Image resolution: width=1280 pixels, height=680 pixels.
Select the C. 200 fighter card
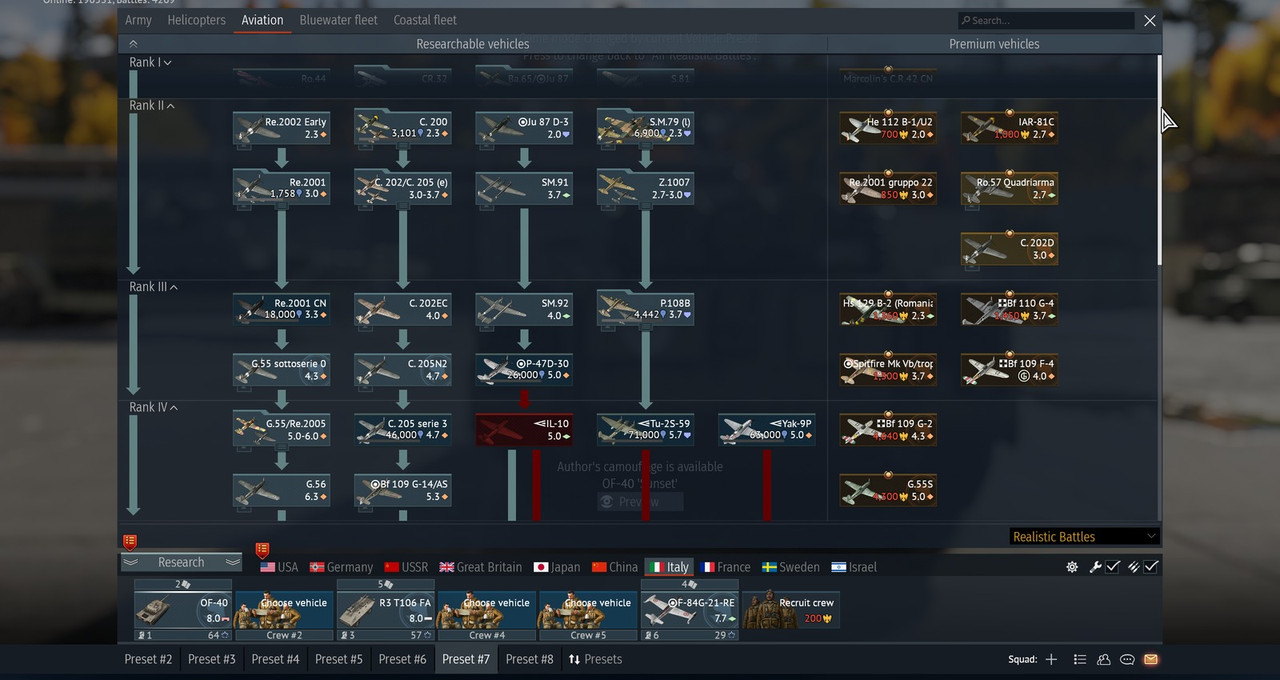[402, 128]
